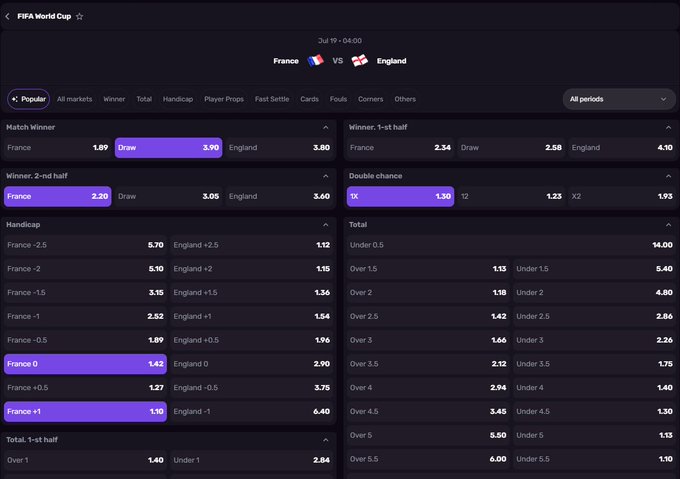The width and height of the screenshot is (680, 479).
Task: Go back using the left arrow icon
Action: click(7, 16)
